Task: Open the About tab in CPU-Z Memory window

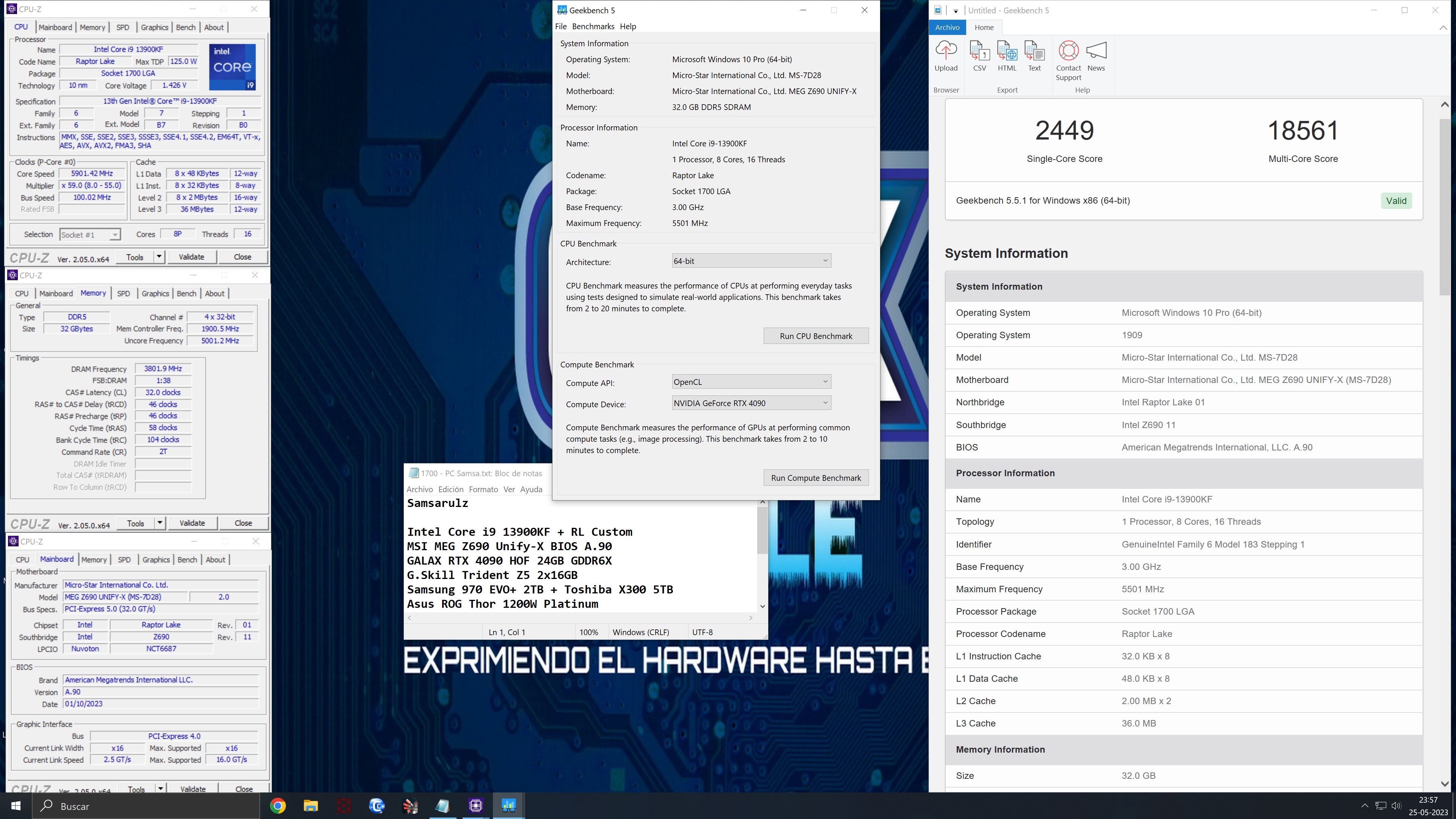Action: [215, 293]
